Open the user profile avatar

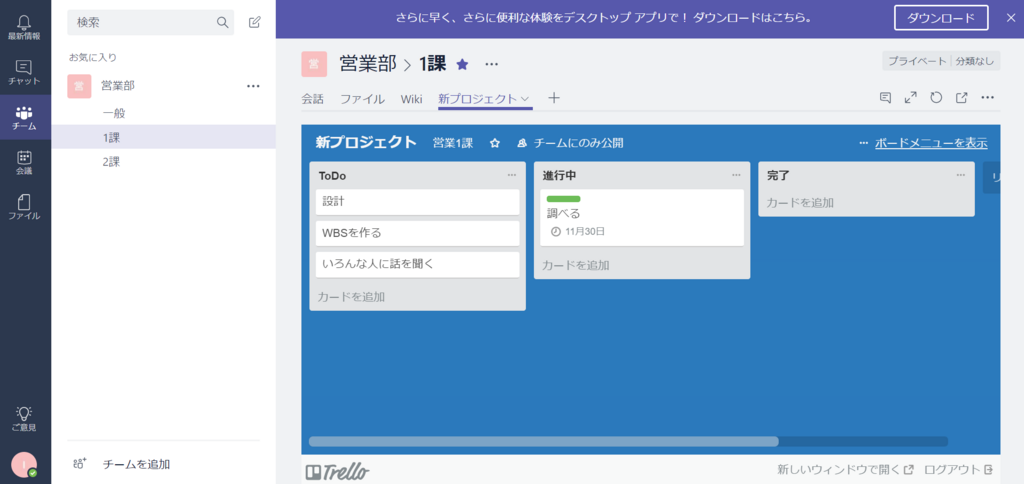[24, 464]
